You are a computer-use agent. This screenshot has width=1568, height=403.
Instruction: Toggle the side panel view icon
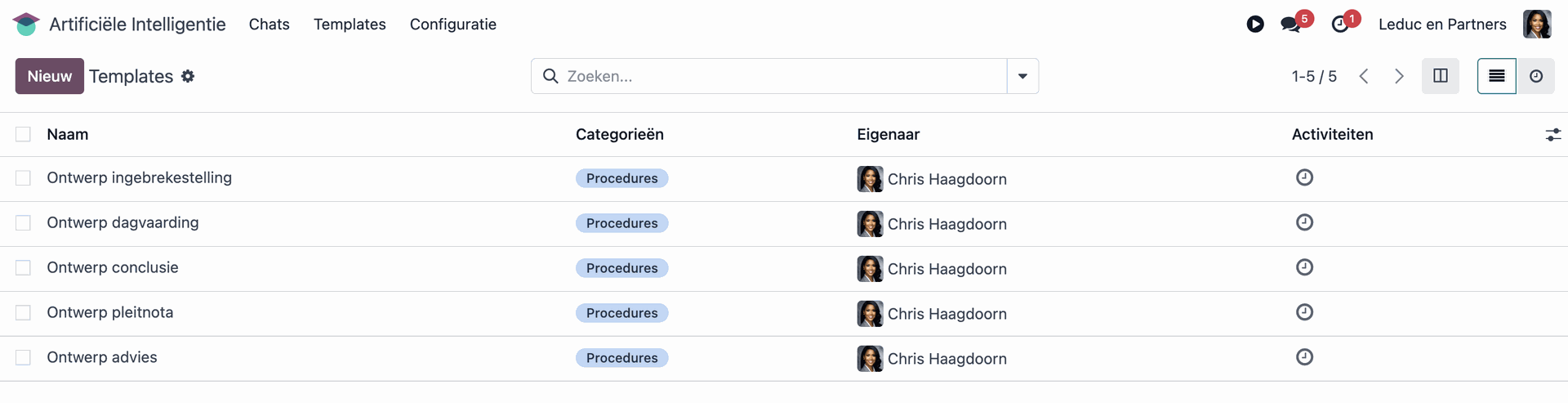[x=1441, y=76]
